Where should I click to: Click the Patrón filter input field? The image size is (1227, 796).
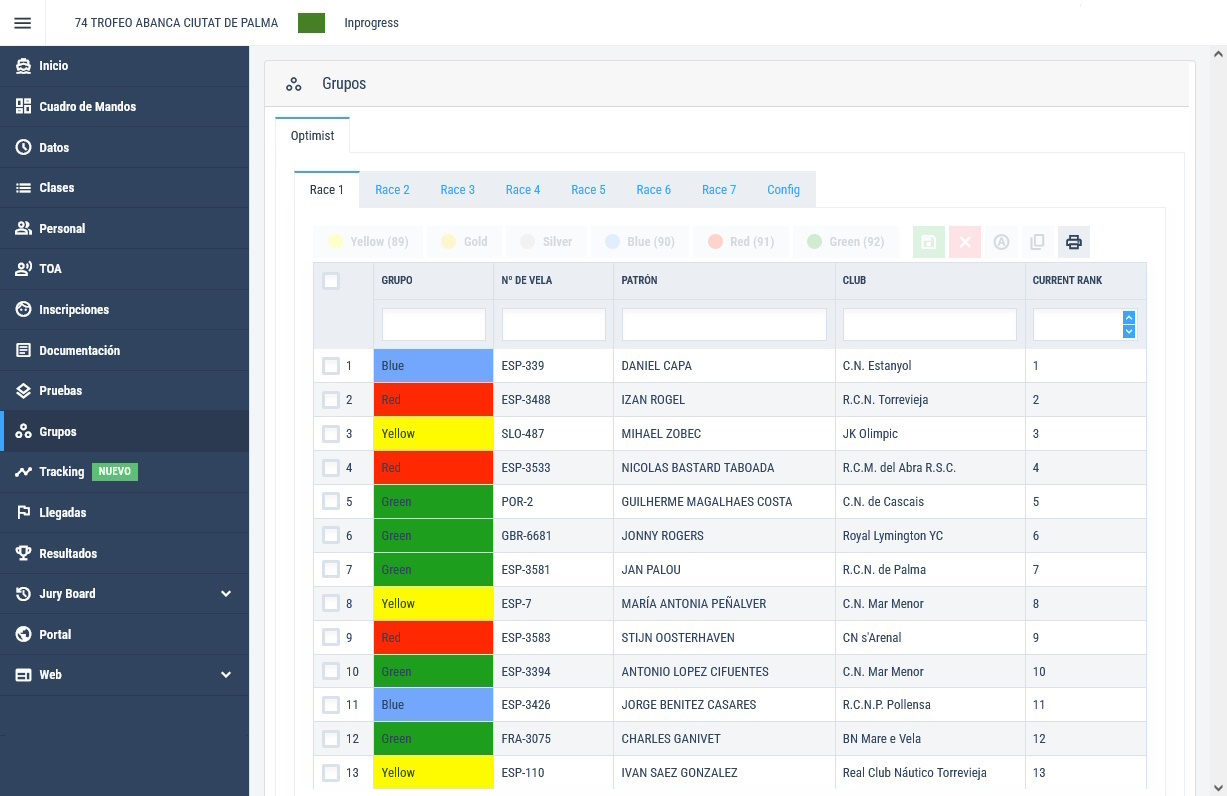click(724, 324)
